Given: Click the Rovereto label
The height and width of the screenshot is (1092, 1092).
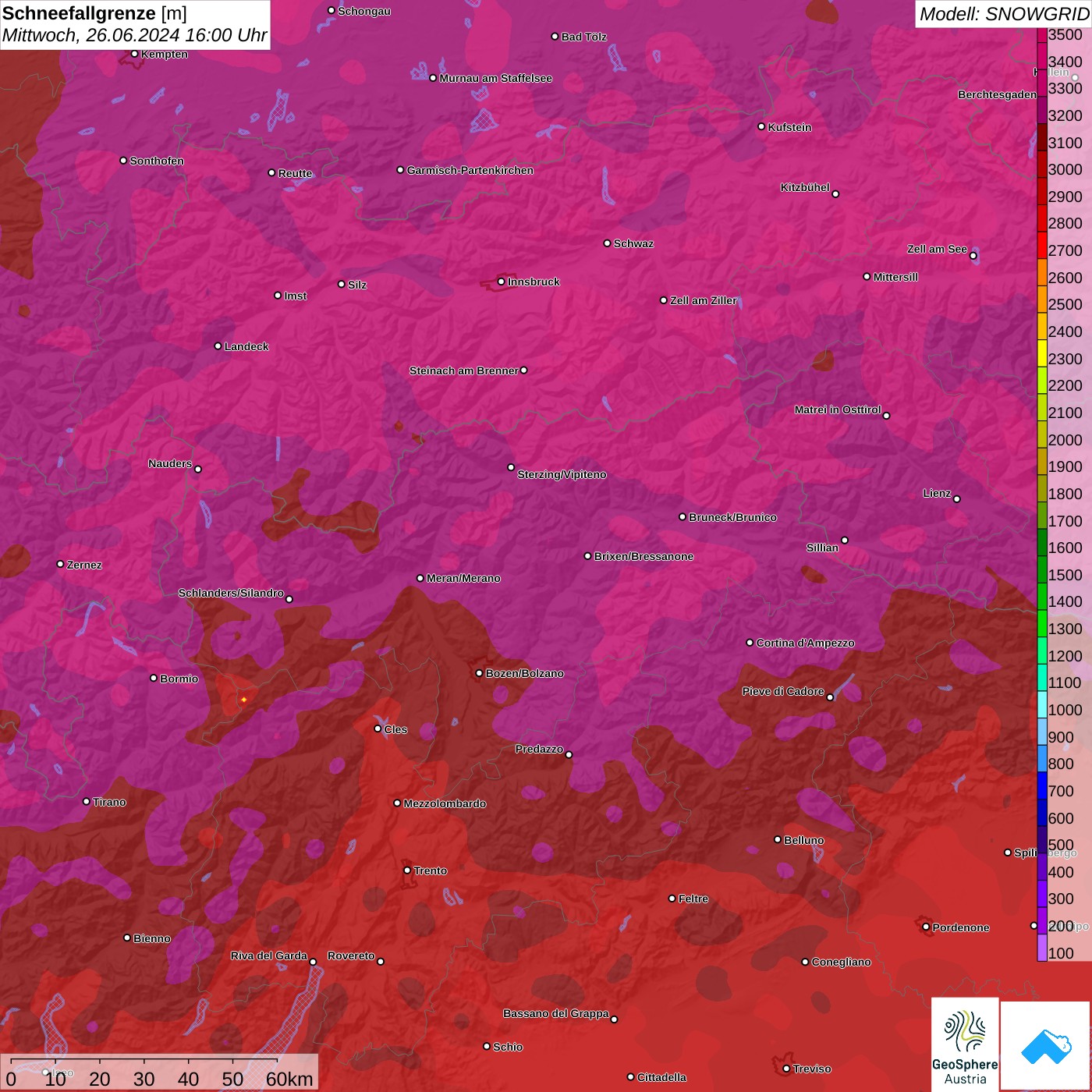Looking at the screenshot, I should point(352,955).
